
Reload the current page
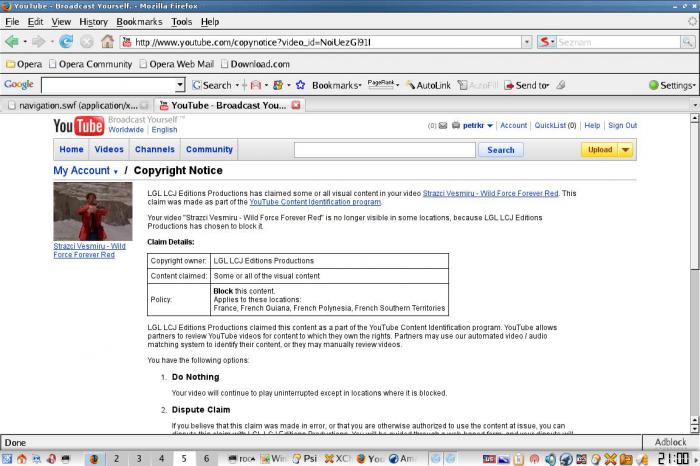pyautogui.click(x=66, y=42)
